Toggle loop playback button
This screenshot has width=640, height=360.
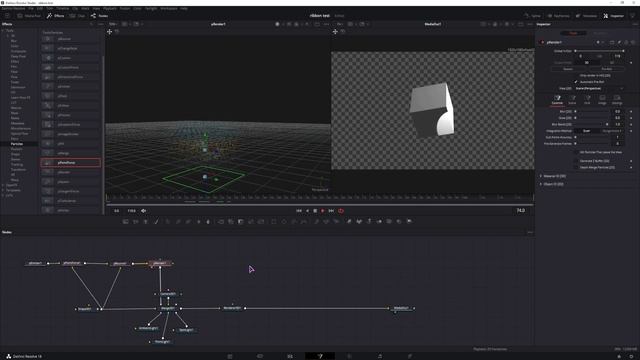tap(341, 211)
